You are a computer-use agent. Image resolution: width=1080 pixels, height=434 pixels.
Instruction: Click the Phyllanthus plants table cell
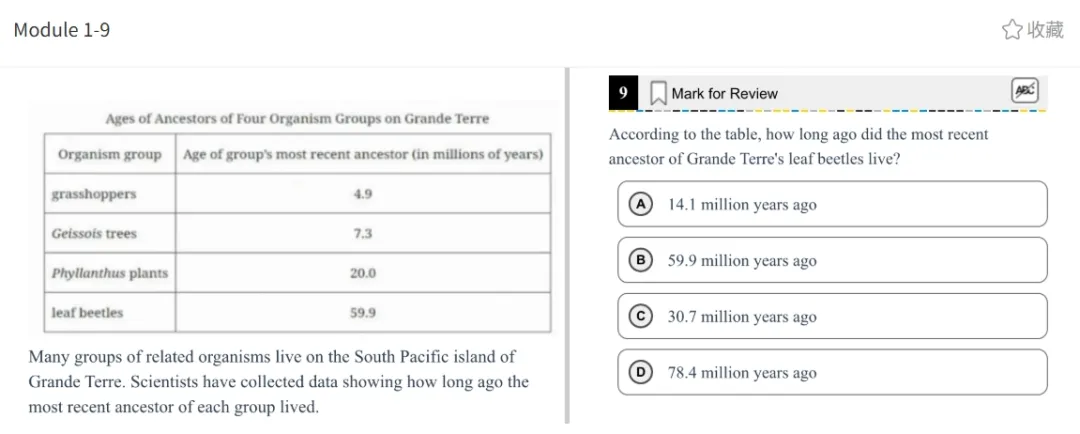click(x=110, y=273)
